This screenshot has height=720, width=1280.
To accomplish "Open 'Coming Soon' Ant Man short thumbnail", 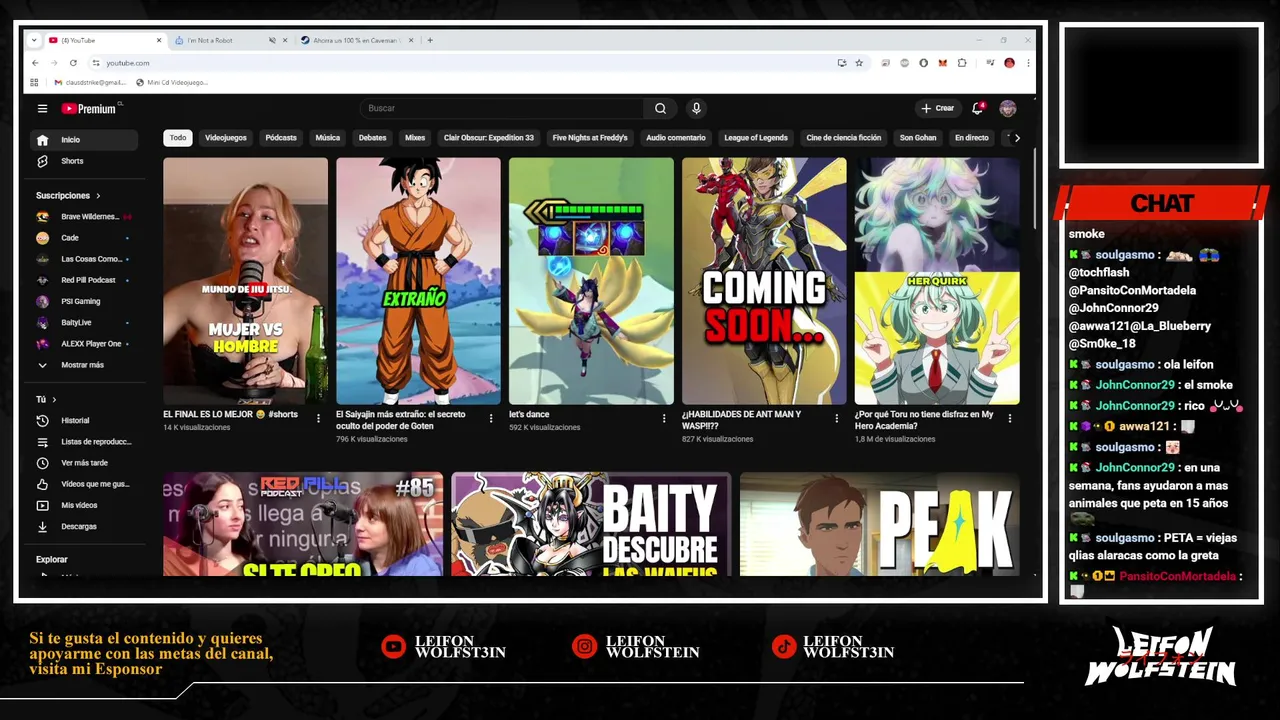I will pos(764,281).
